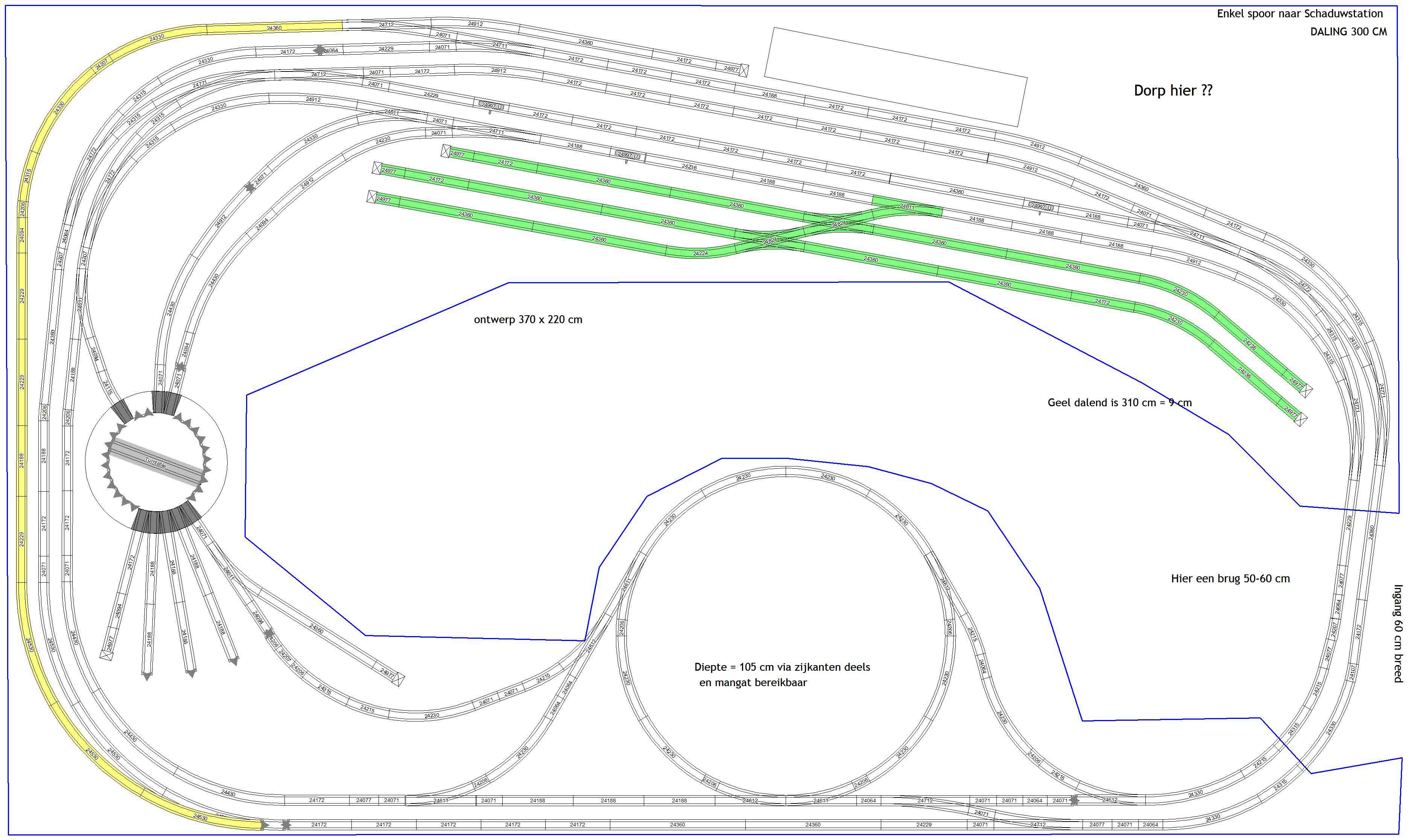
Task: Click the vertical 'Ingang 60 cm breed' label
Action: coord(1397,633)
